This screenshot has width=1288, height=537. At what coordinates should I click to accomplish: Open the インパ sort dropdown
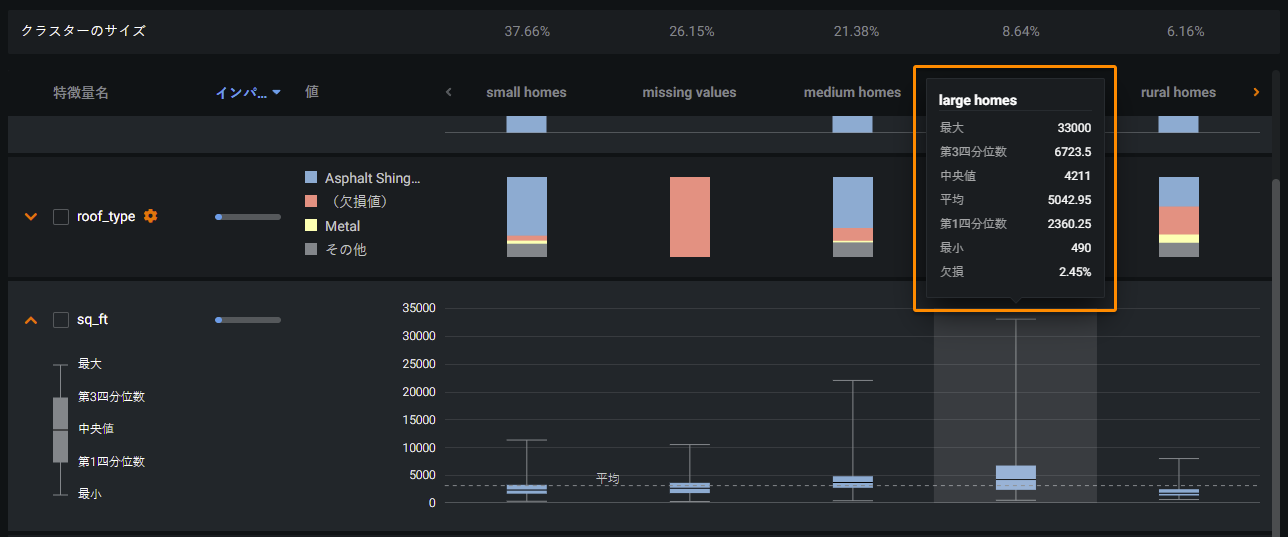point(248,92)
